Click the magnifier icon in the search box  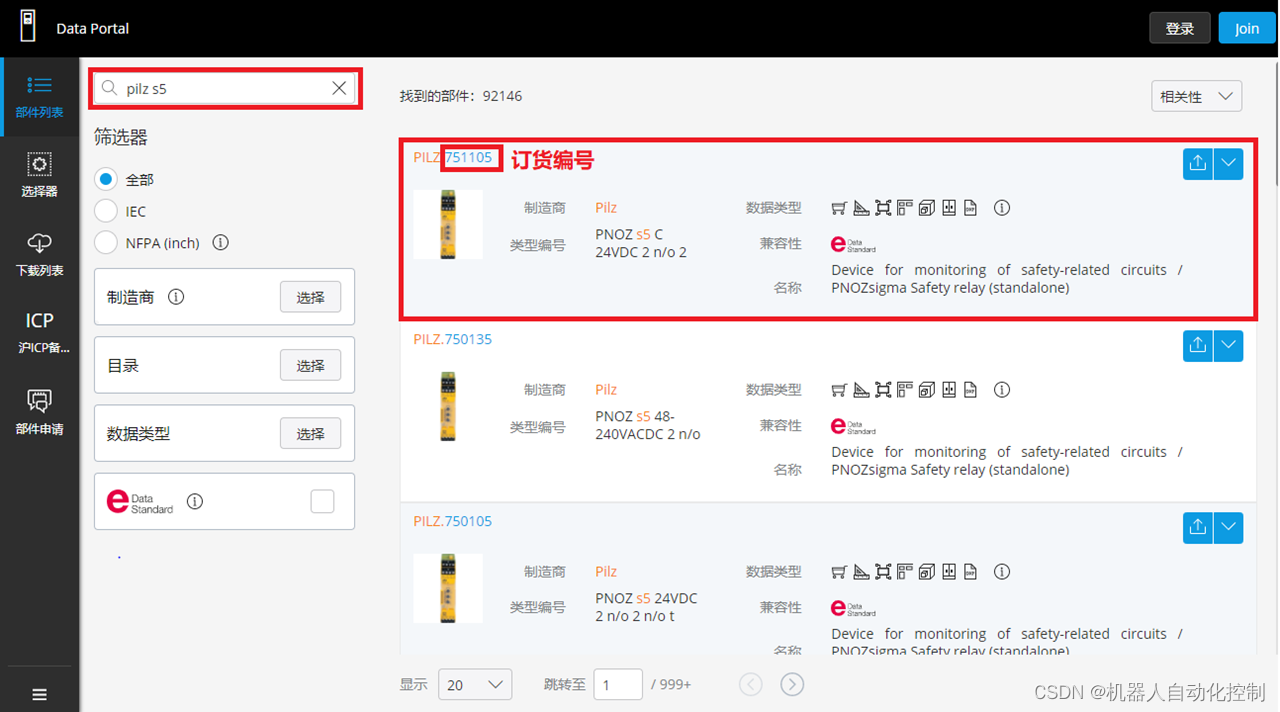(x=110, y=88)
